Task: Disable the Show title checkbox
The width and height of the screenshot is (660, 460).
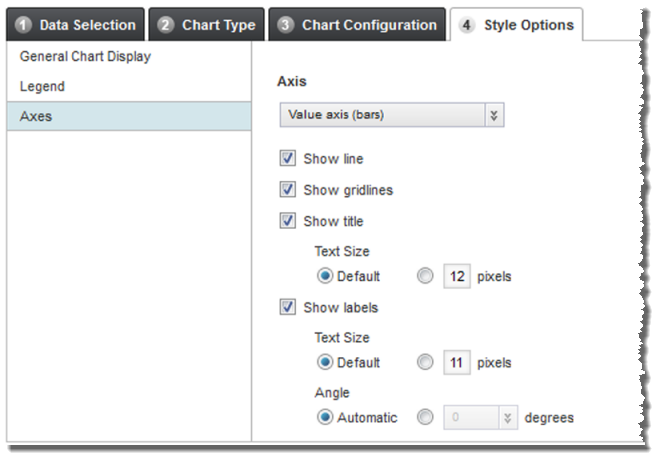Action: (x=288, y=221)
